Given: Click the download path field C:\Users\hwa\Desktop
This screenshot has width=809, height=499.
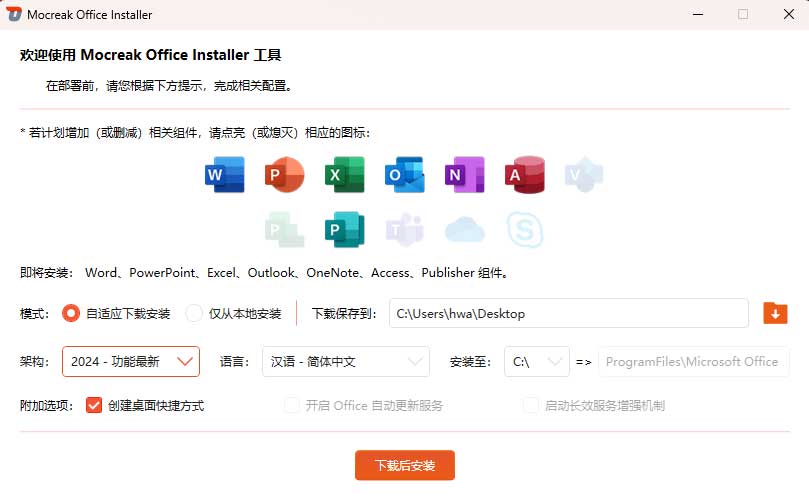Looking at the screenshot, I should tap(569, 313).
